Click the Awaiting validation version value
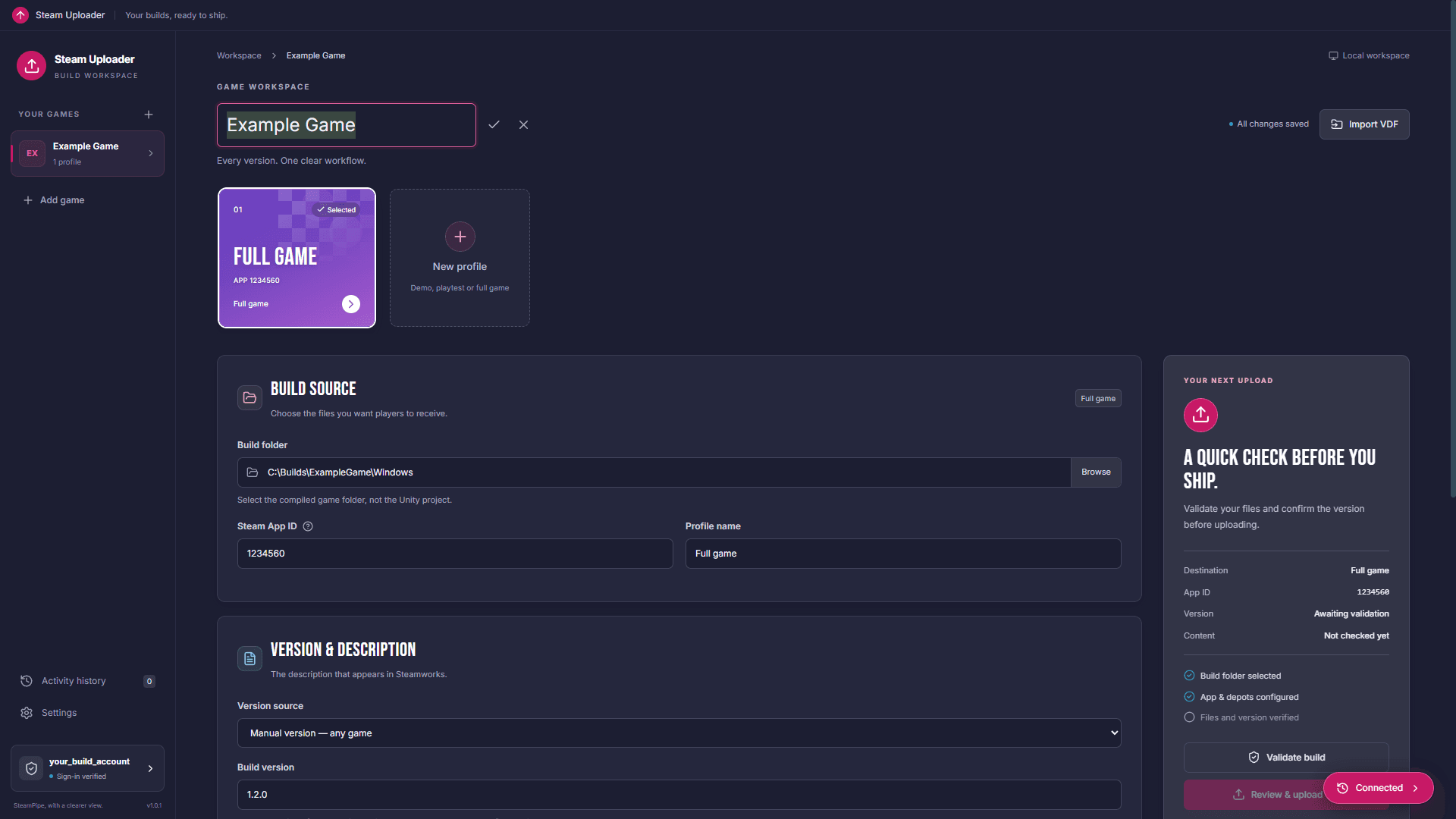This screenshot has height=819, width=1456. [x=1351, y=613]
